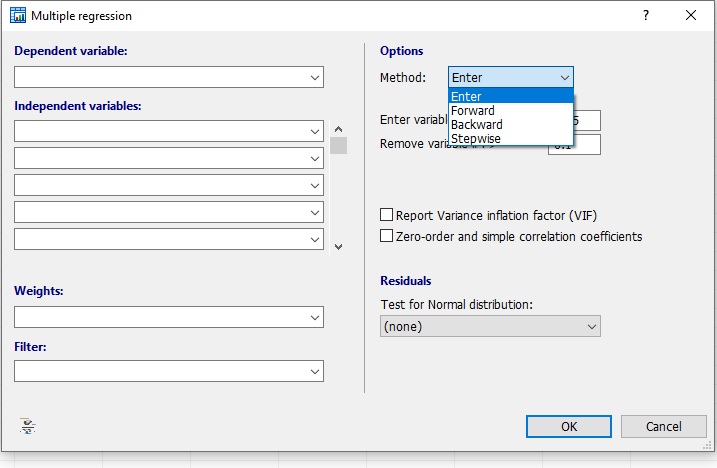The image size is (717, 468).
Task: Click the question mark help button
Action: click(646, 16)
